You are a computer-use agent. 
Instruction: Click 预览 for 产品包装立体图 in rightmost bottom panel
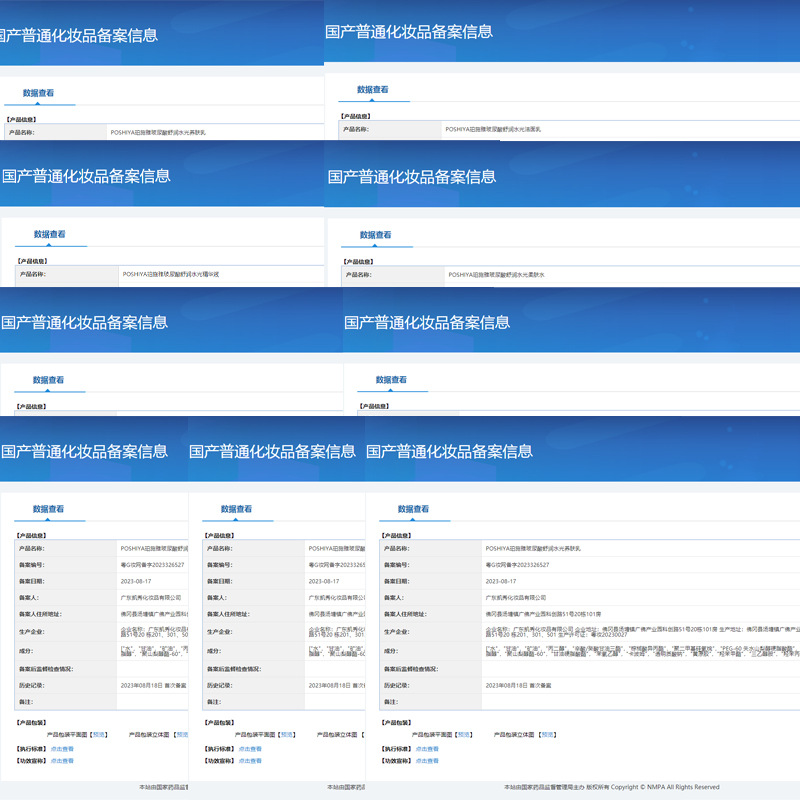pyautogui.click(x=547, y=735)
